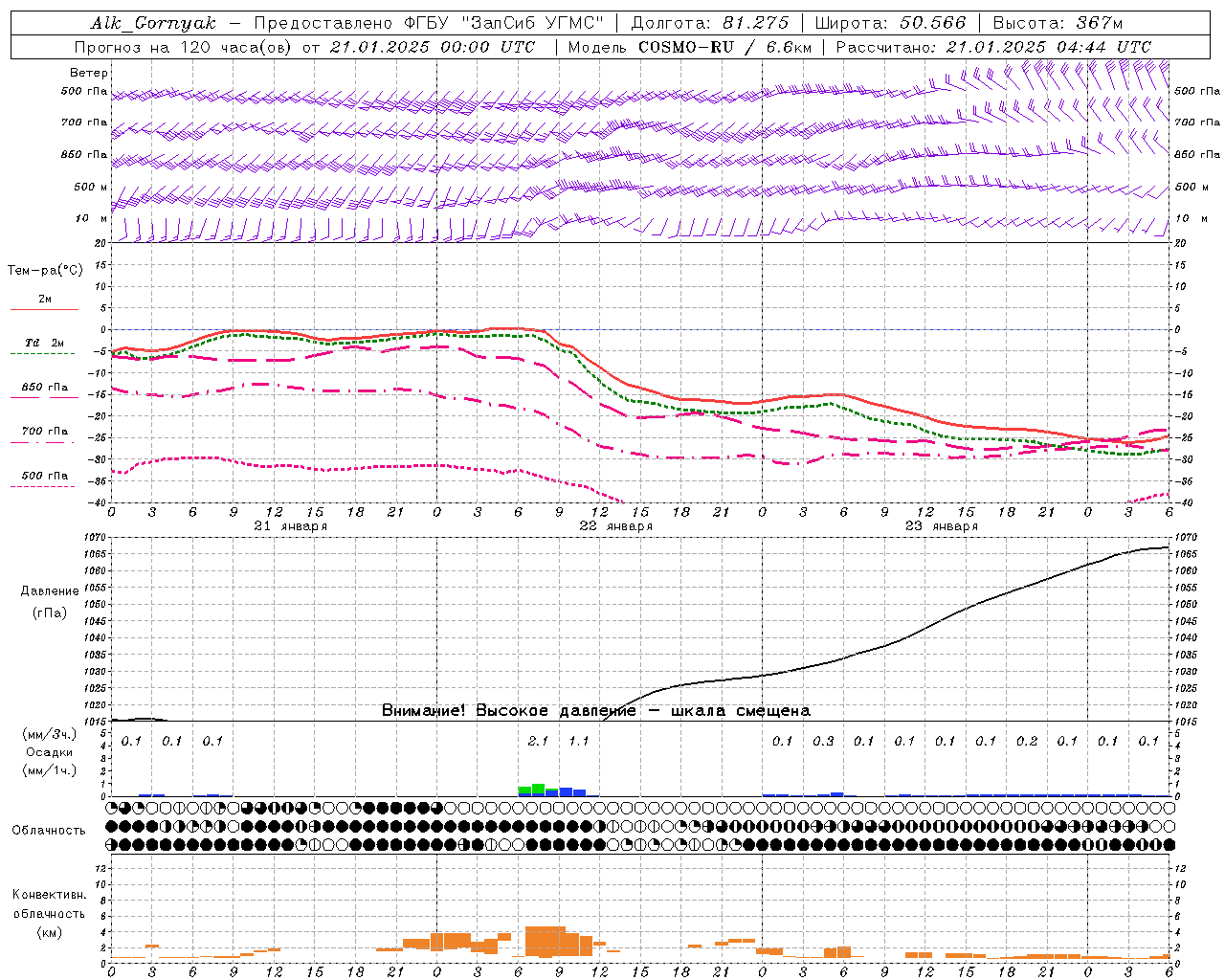The height and width of the screenshot is (980, 1225).
Task: Click the 0.2 precipitation amount value
Action: [1027, 741]
